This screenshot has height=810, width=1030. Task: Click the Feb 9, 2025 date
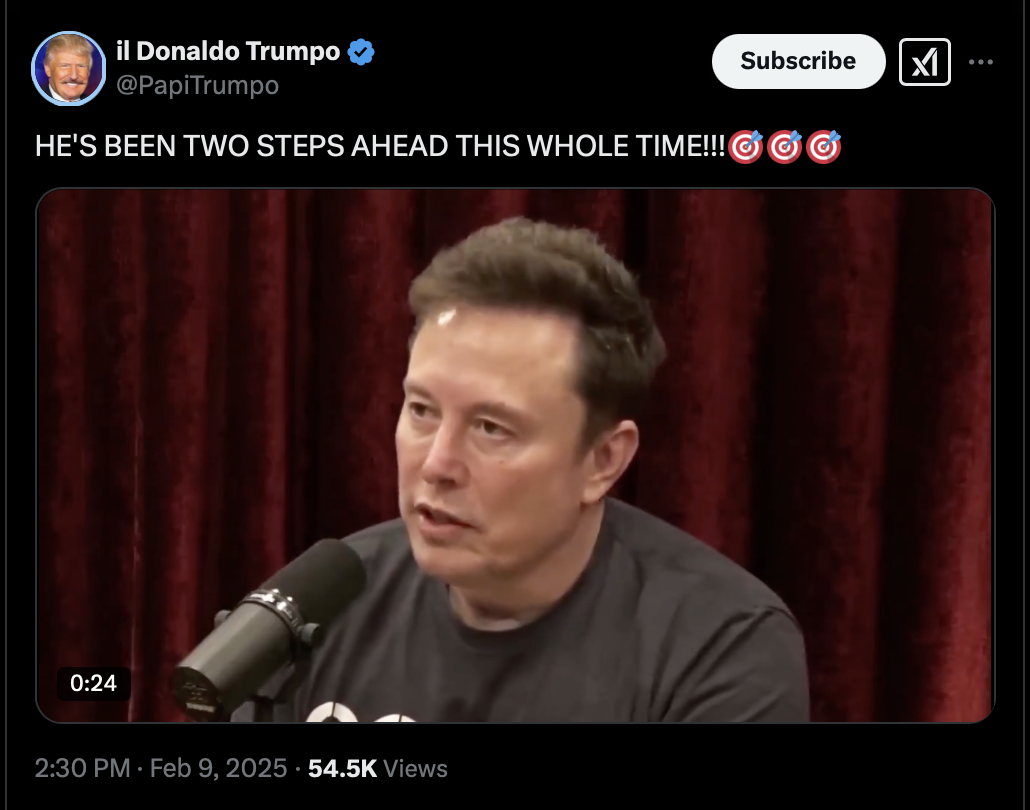click(218, 768)
